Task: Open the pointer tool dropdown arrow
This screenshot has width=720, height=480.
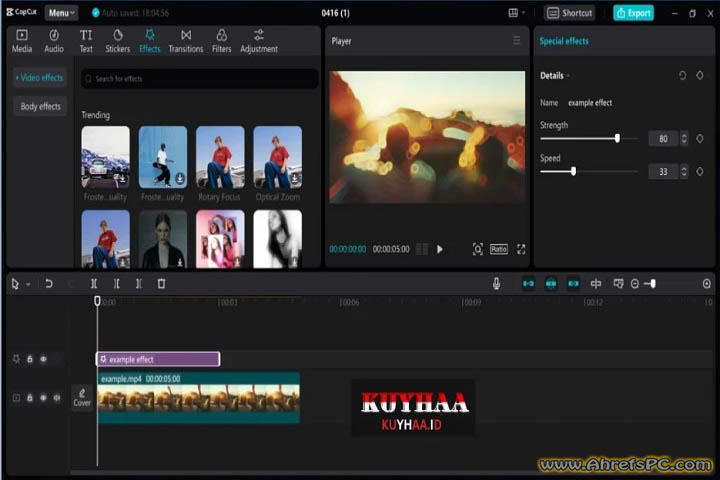Action: tap(28, 284)
